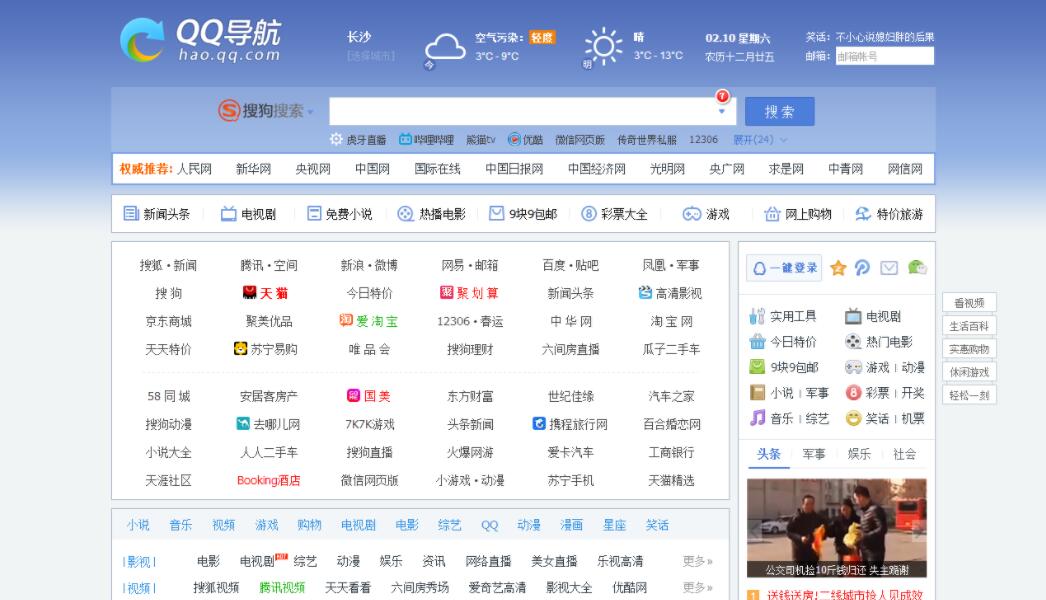The image size is (1046, 600).
Task: Open 实用工具 tools icon in sidebar
Action: pyautogui.click(x=757, y=316)
